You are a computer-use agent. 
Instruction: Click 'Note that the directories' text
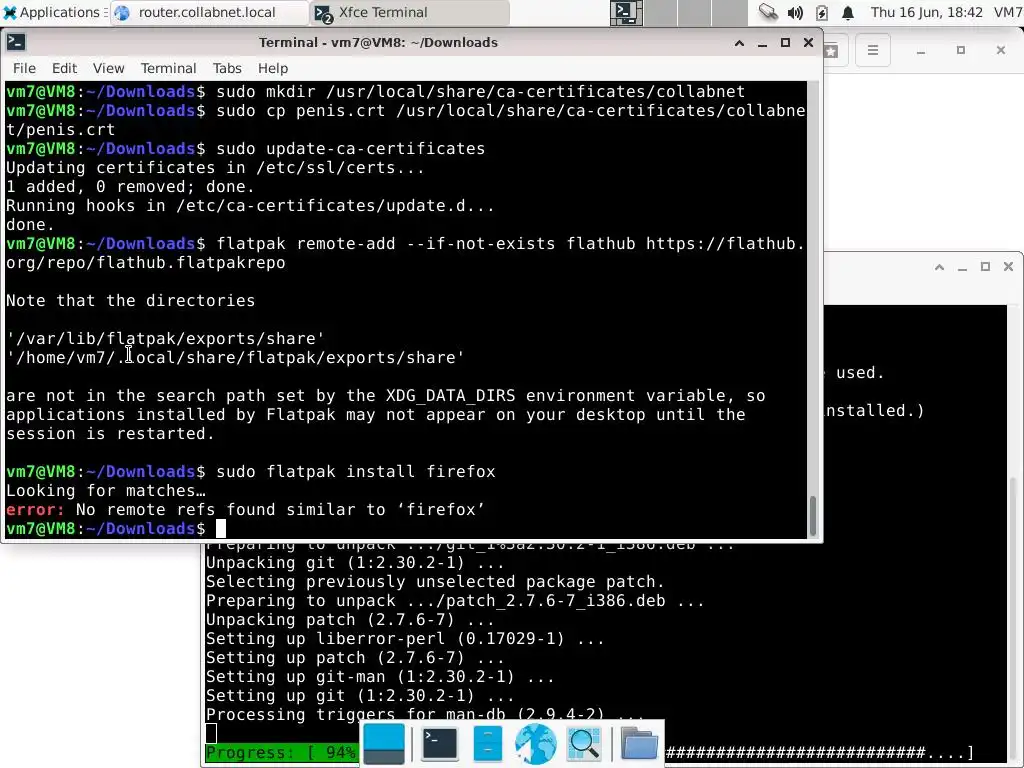point(131,300)
